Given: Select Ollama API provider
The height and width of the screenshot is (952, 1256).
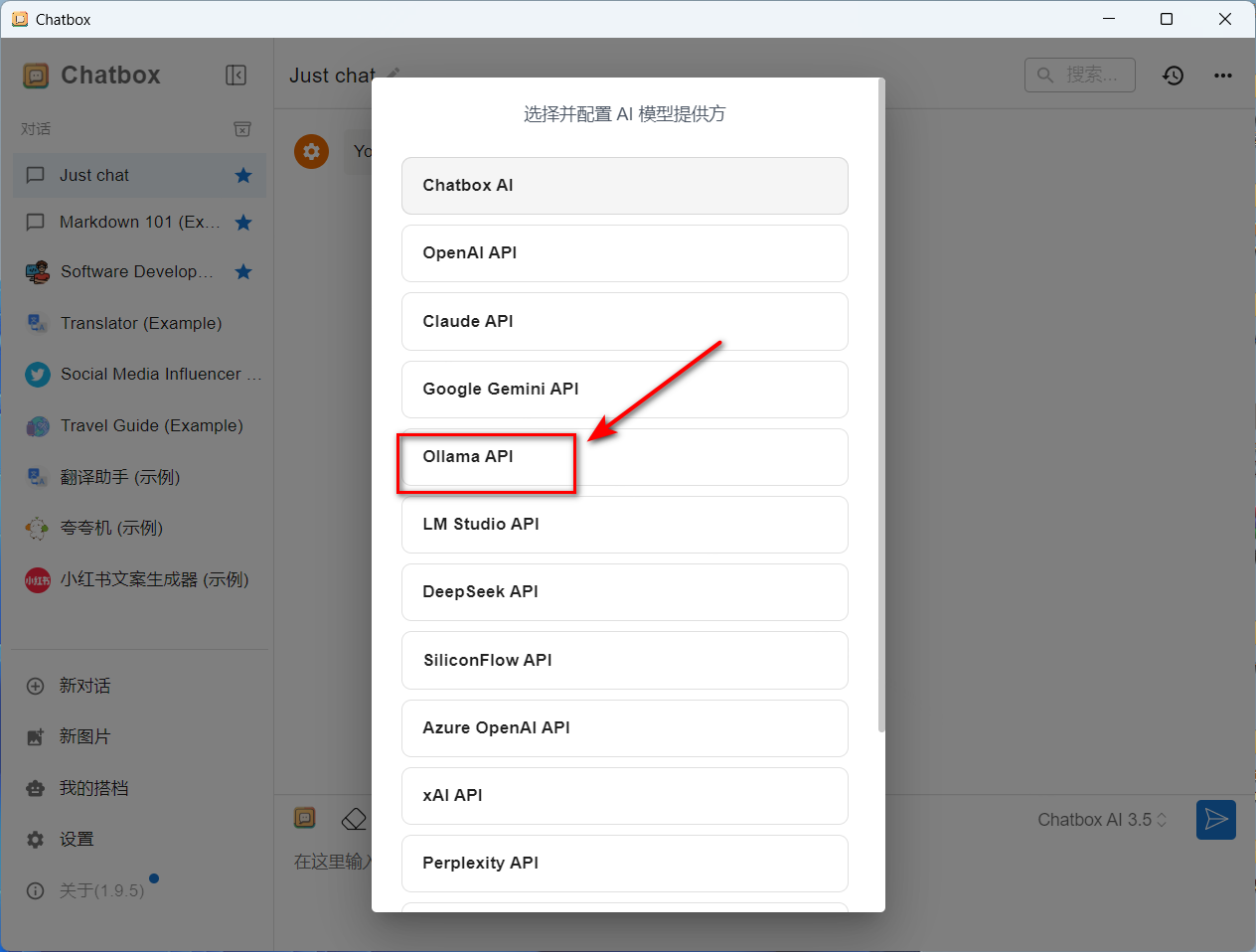Looking at the screenshot, I should click(x=625, y=457).
